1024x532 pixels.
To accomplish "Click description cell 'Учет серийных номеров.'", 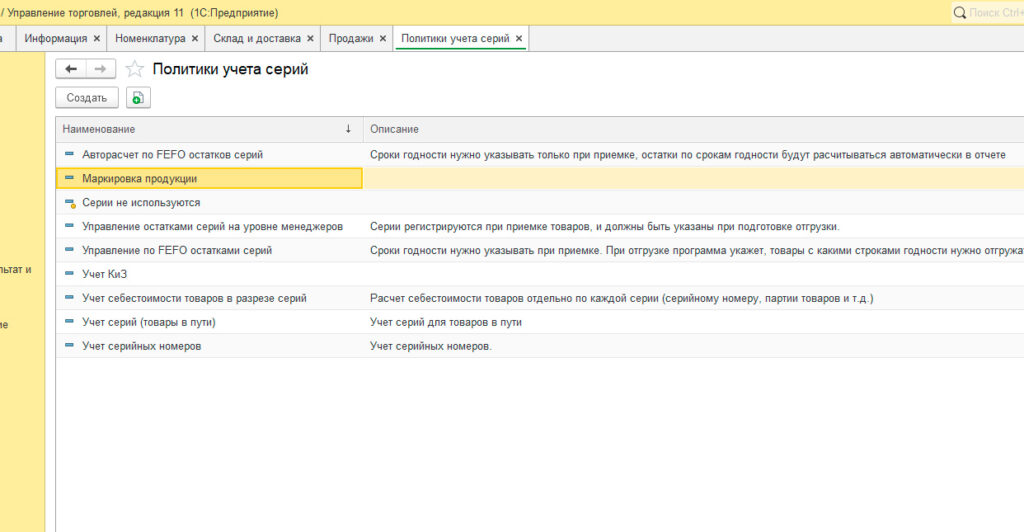I will tap(431, 346).
